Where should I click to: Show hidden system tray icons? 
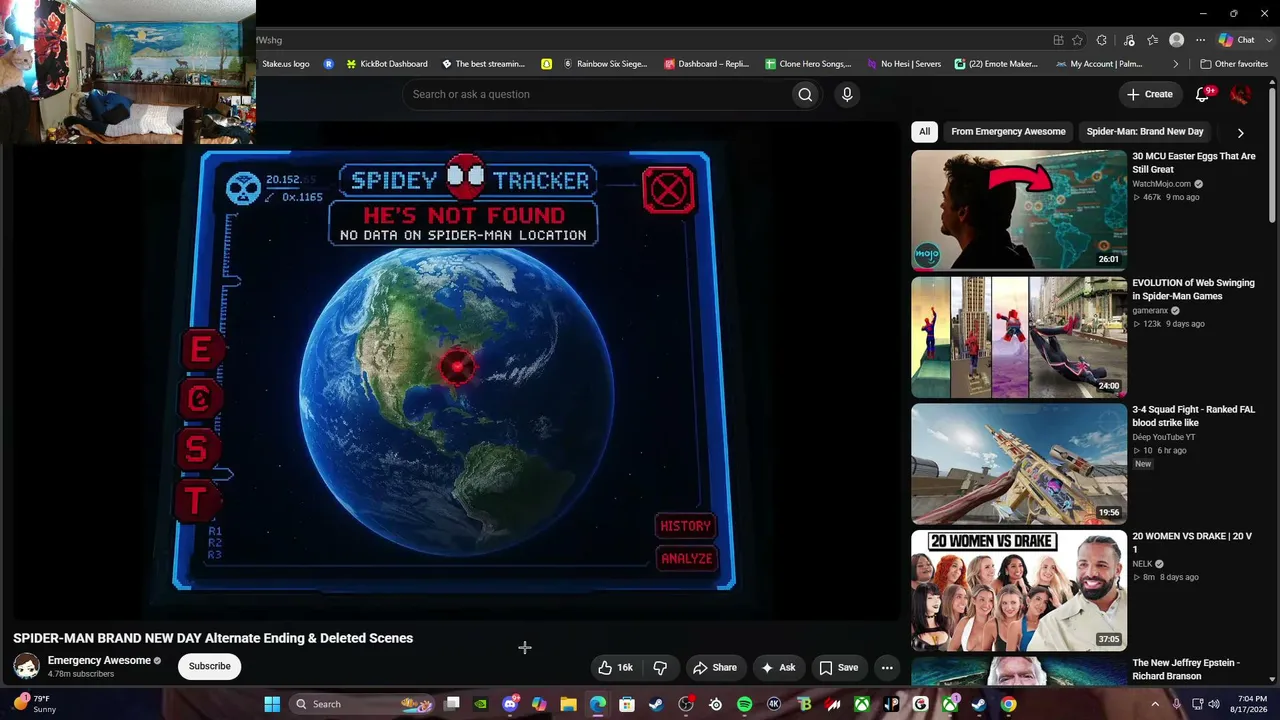coord(1155,704)
